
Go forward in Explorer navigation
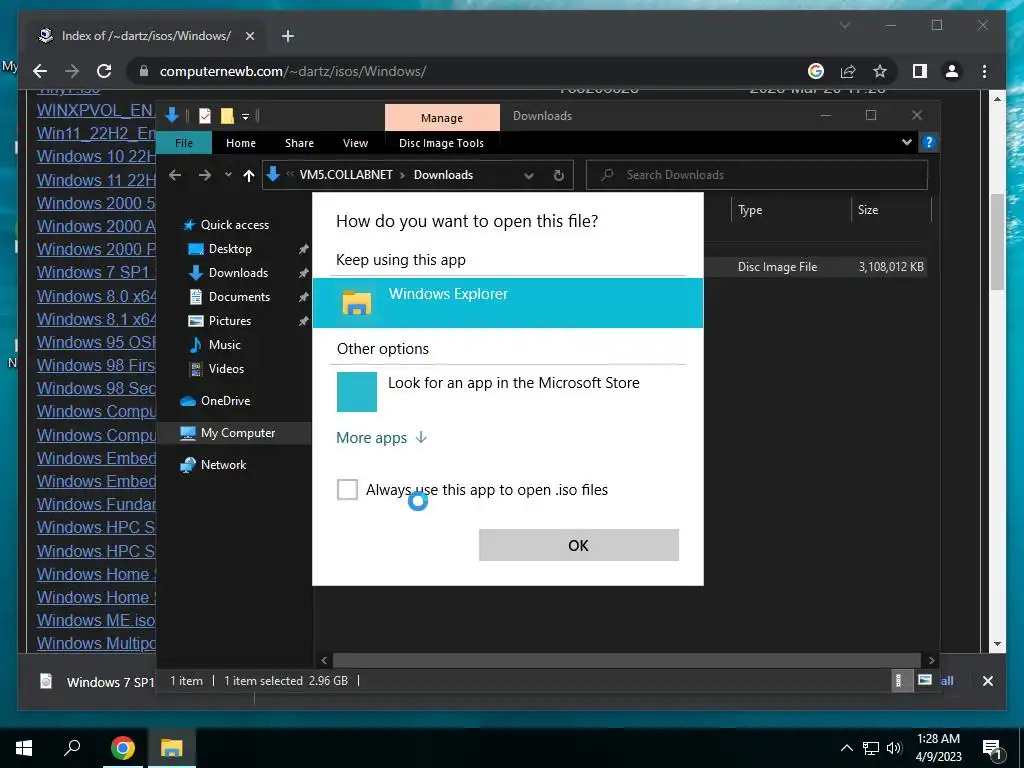click(x=204, y=175)
